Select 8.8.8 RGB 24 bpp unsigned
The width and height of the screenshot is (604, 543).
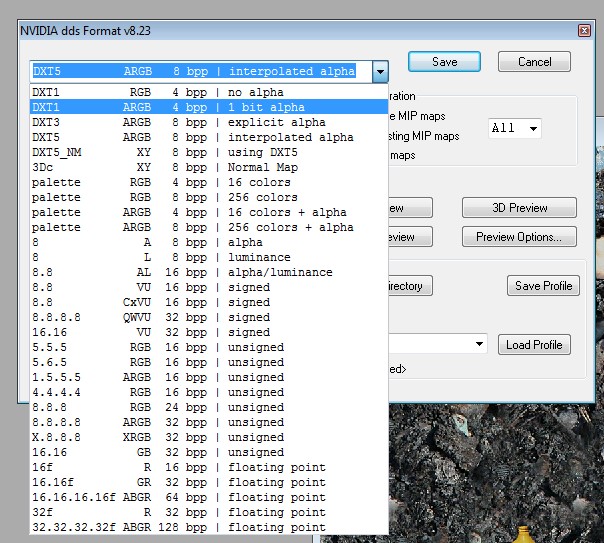click(x=209, y=407)
